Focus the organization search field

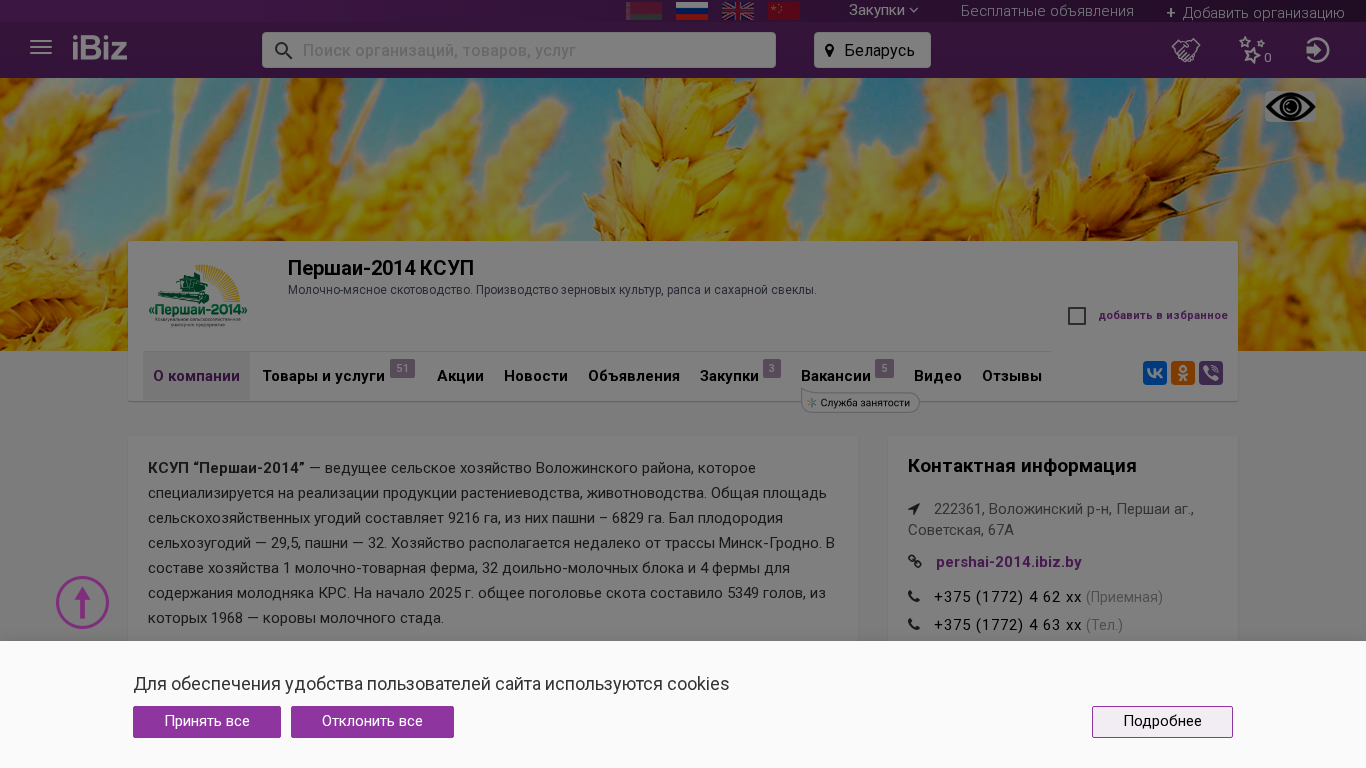point(519,50)
